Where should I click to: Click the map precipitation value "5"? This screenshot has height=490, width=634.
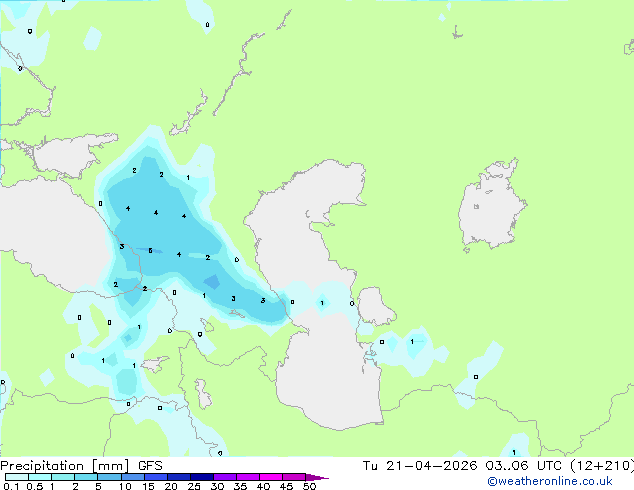pos(150,251)
